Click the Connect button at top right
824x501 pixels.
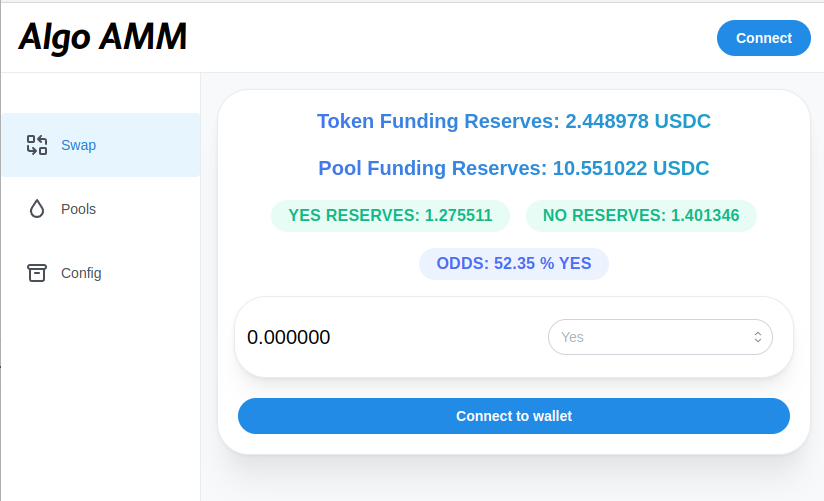coord(764,38)
